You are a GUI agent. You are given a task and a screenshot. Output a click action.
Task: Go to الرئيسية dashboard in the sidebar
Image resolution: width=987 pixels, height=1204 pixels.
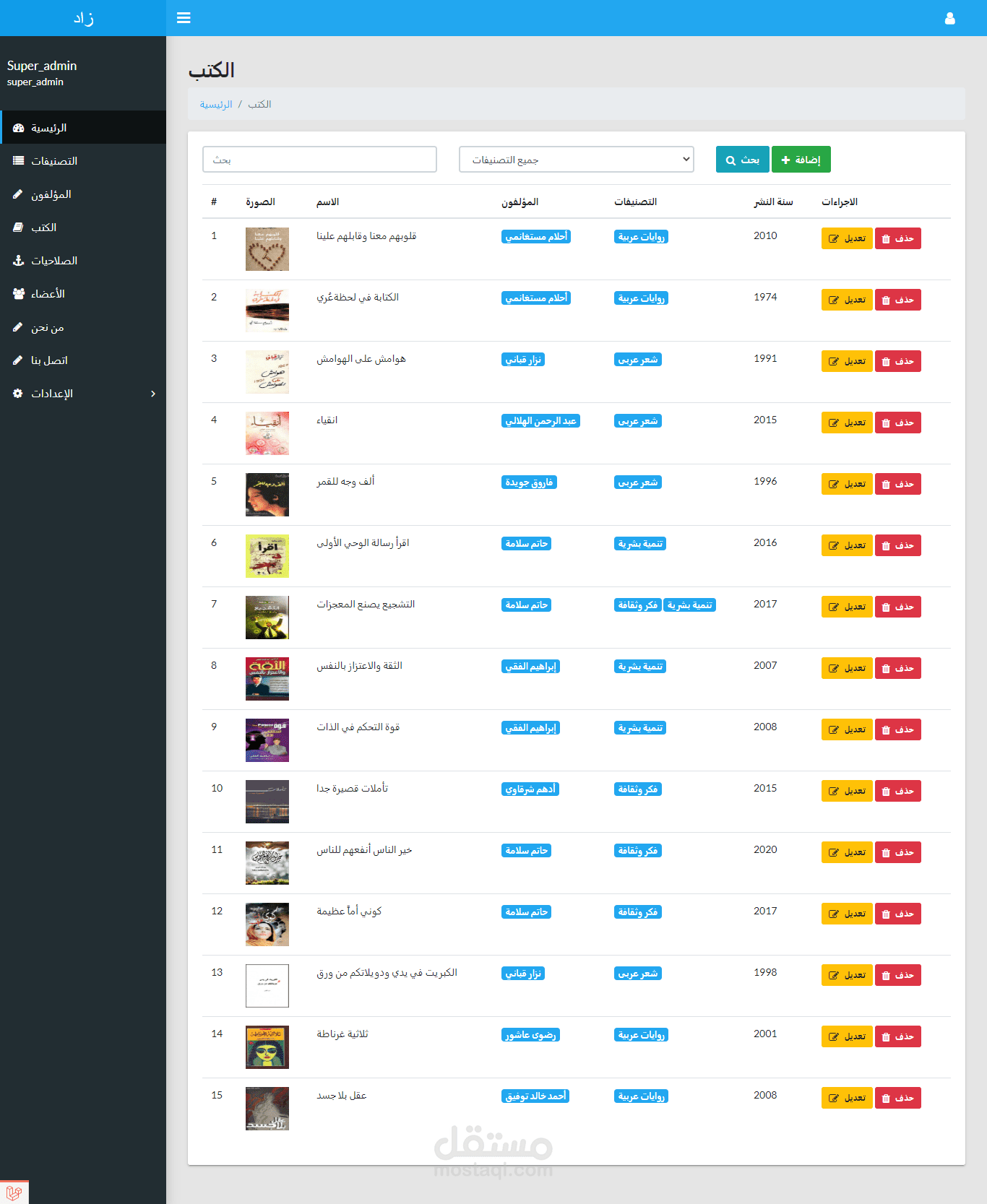click(x=83, y=128)
